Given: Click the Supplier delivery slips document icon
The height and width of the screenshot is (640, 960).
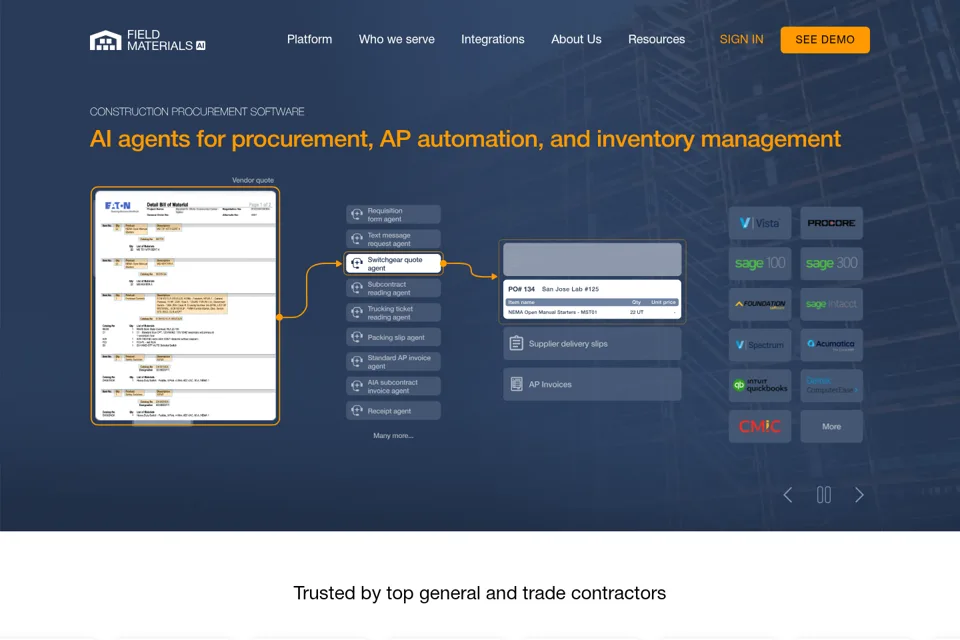Looking at the screenshot, I should 516,344.
